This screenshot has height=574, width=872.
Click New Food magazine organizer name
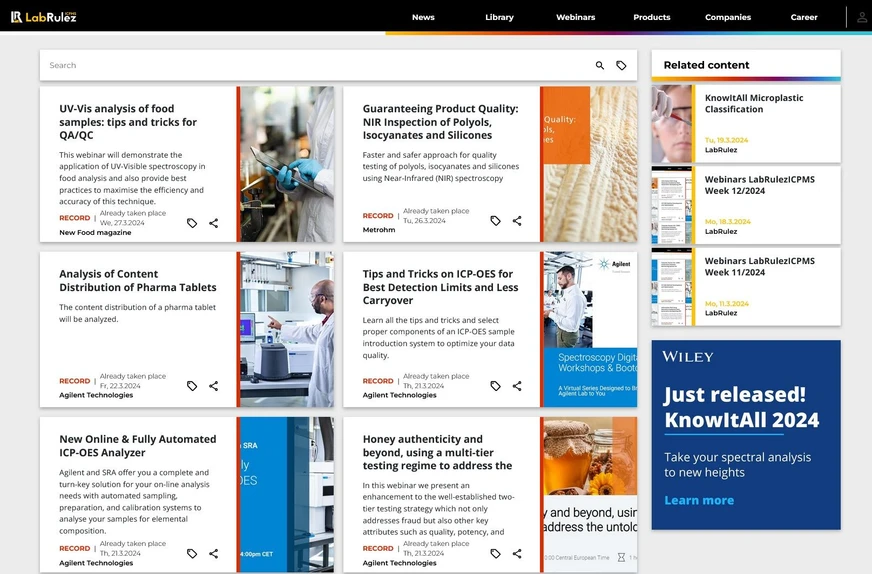pyautogui.click(x=95, y=232)
